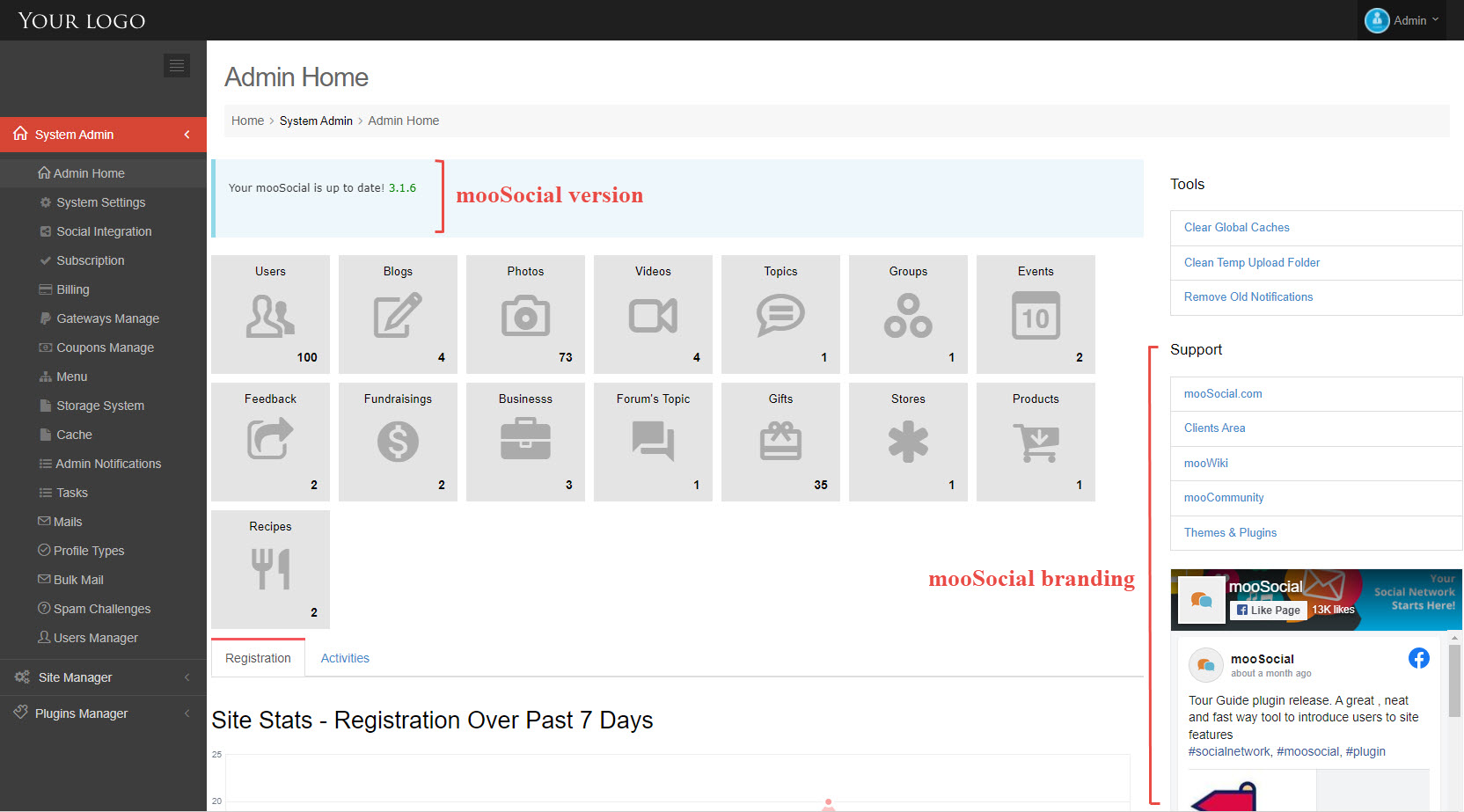
Task: Open mooSocial.com support link
Action: pos(1222,393)
